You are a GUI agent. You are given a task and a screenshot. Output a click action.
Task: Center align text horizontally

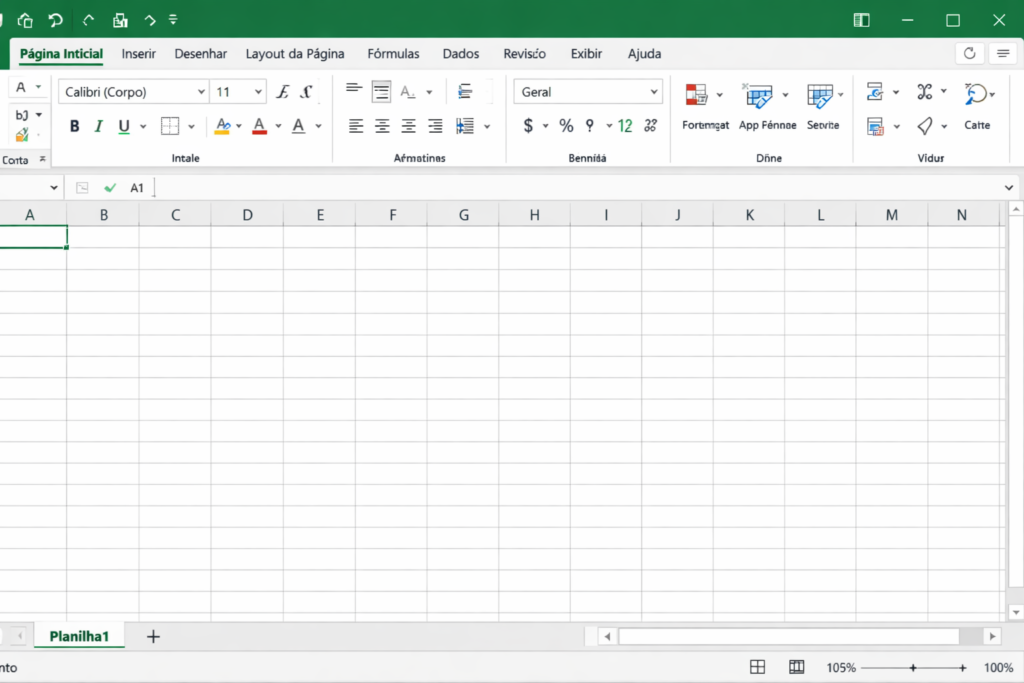(x=382, y=126)
